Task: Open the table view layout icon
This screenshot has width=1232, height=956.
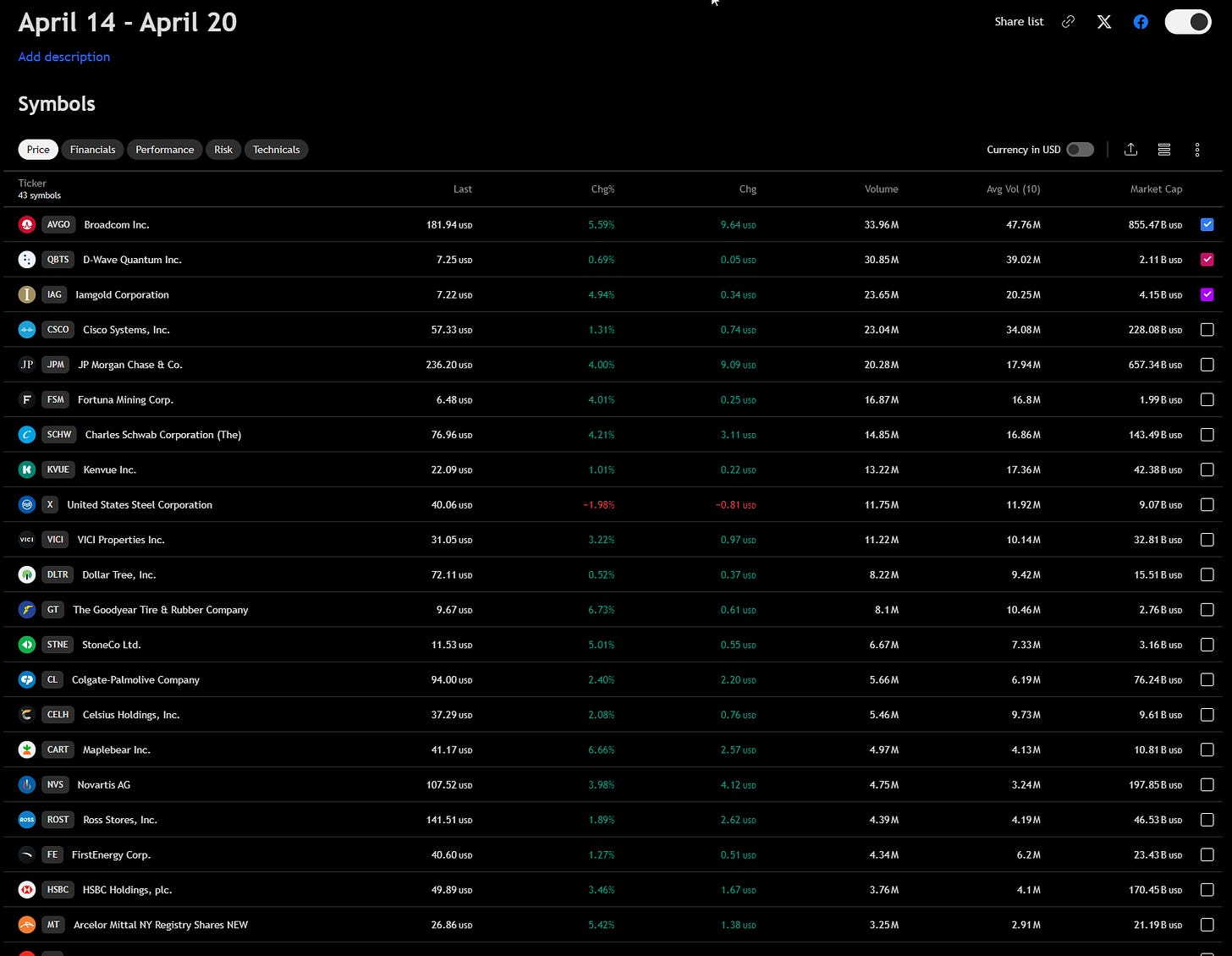Action: tap(1164, 150)
